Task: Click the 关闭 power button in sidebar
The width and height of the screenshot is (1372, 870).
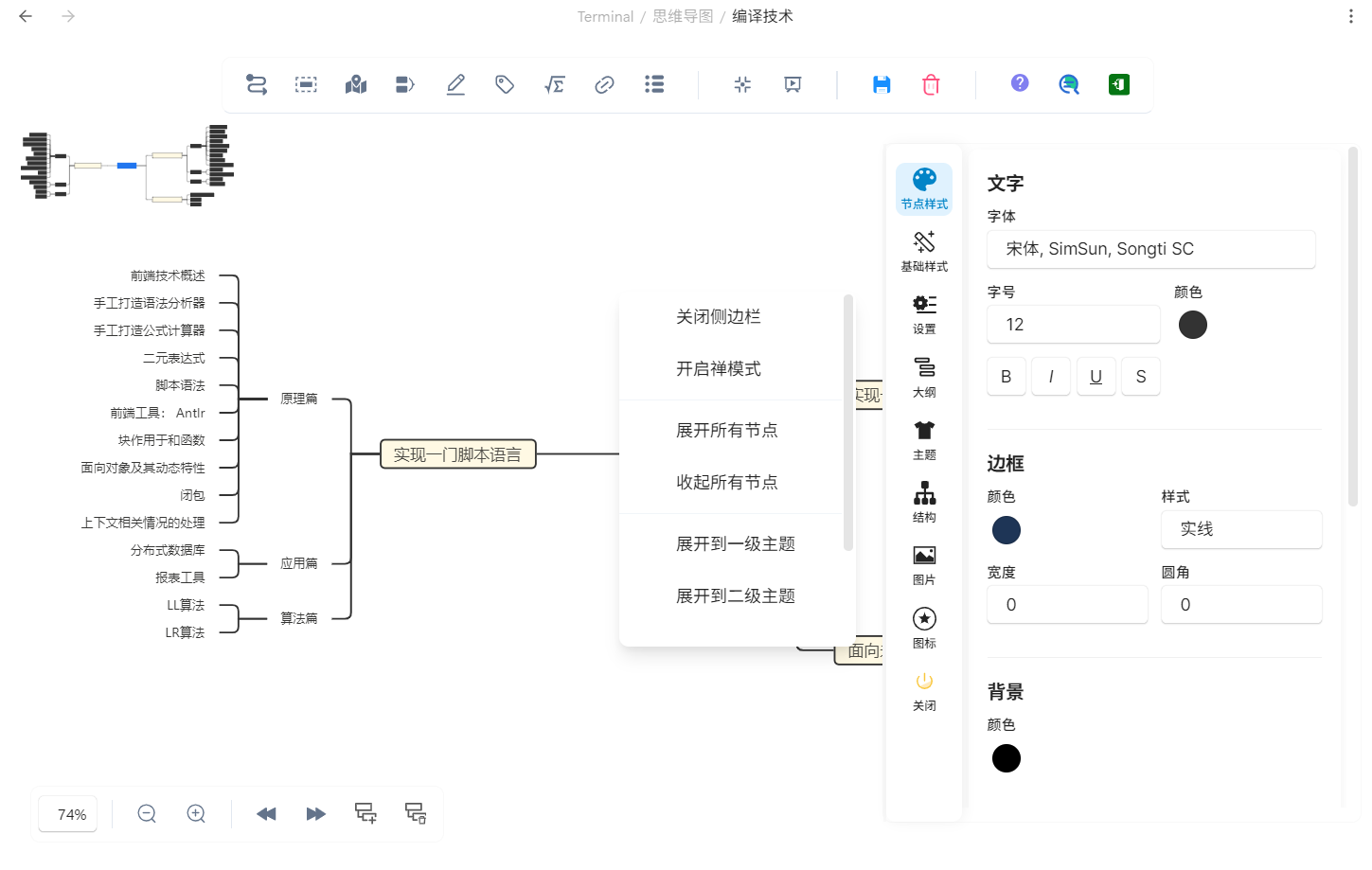Action: 924,691
